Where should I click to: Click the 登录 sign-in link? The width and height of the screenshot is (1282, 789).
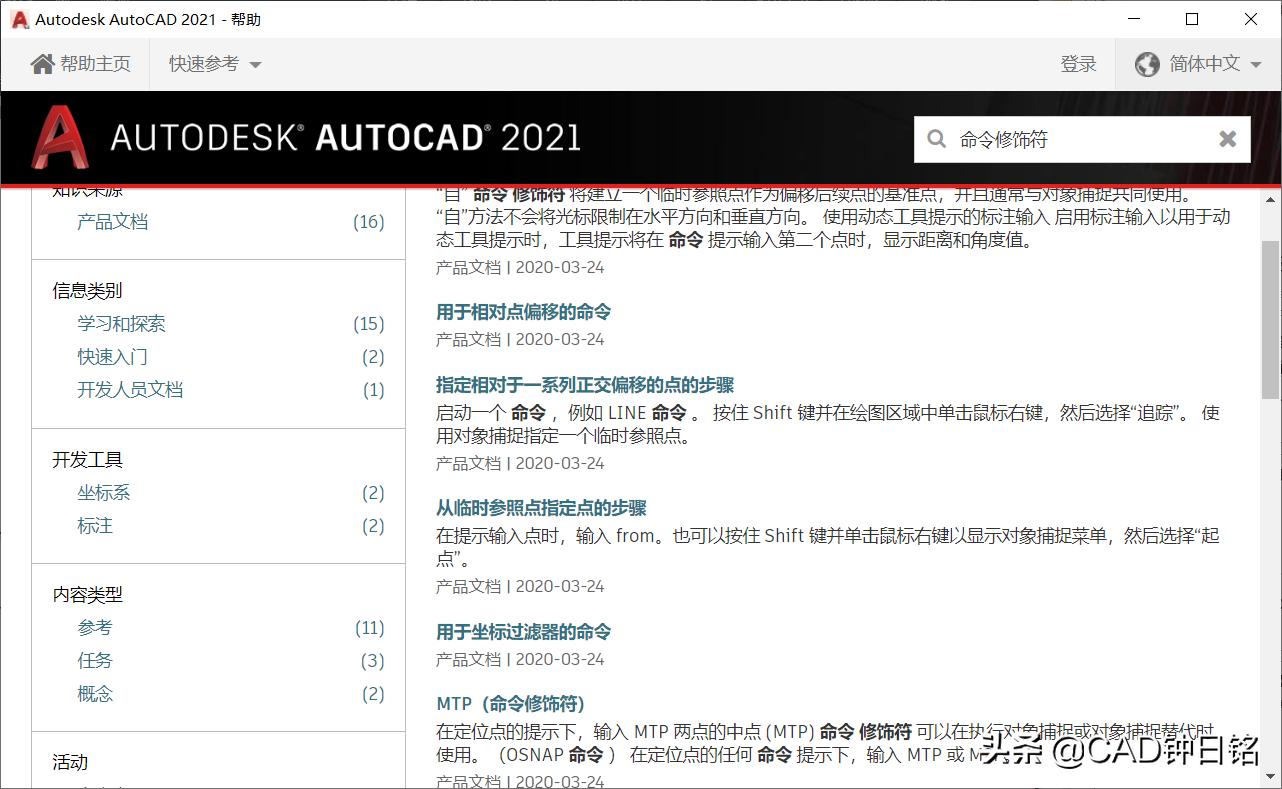tap(1079, 63)
